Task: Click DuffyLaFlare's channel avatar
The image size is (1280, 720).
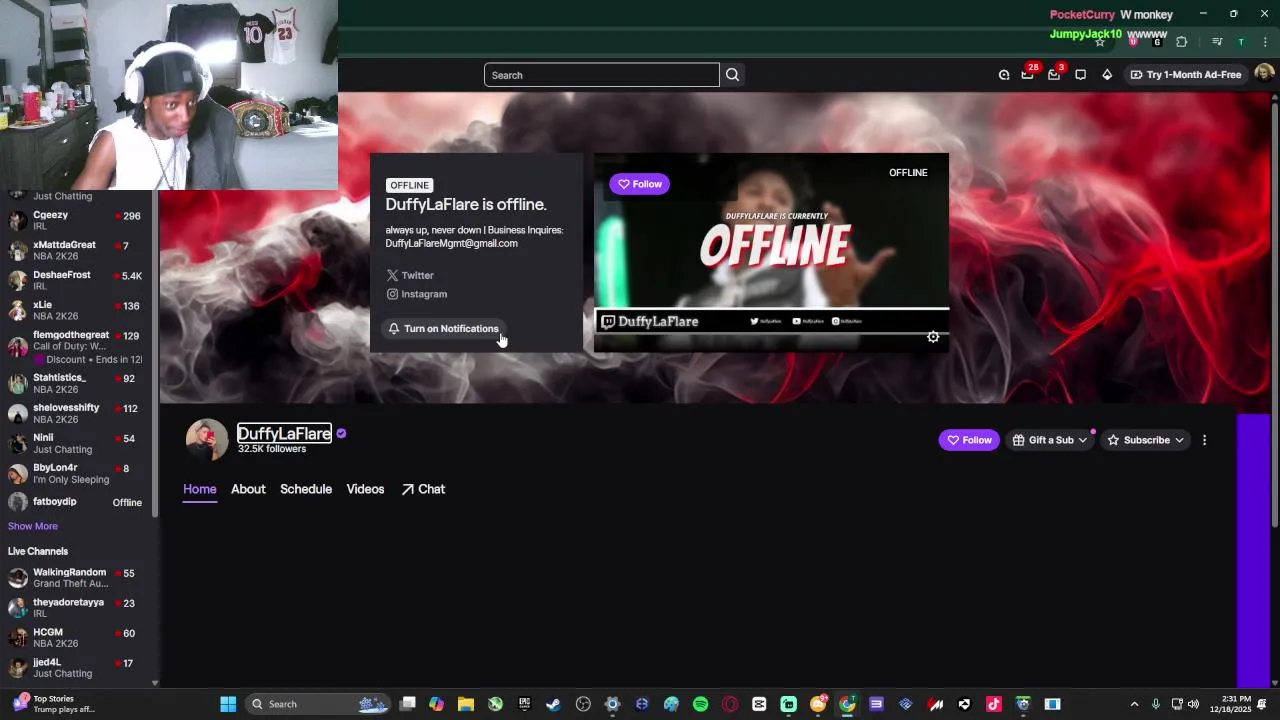Action: 207,440
